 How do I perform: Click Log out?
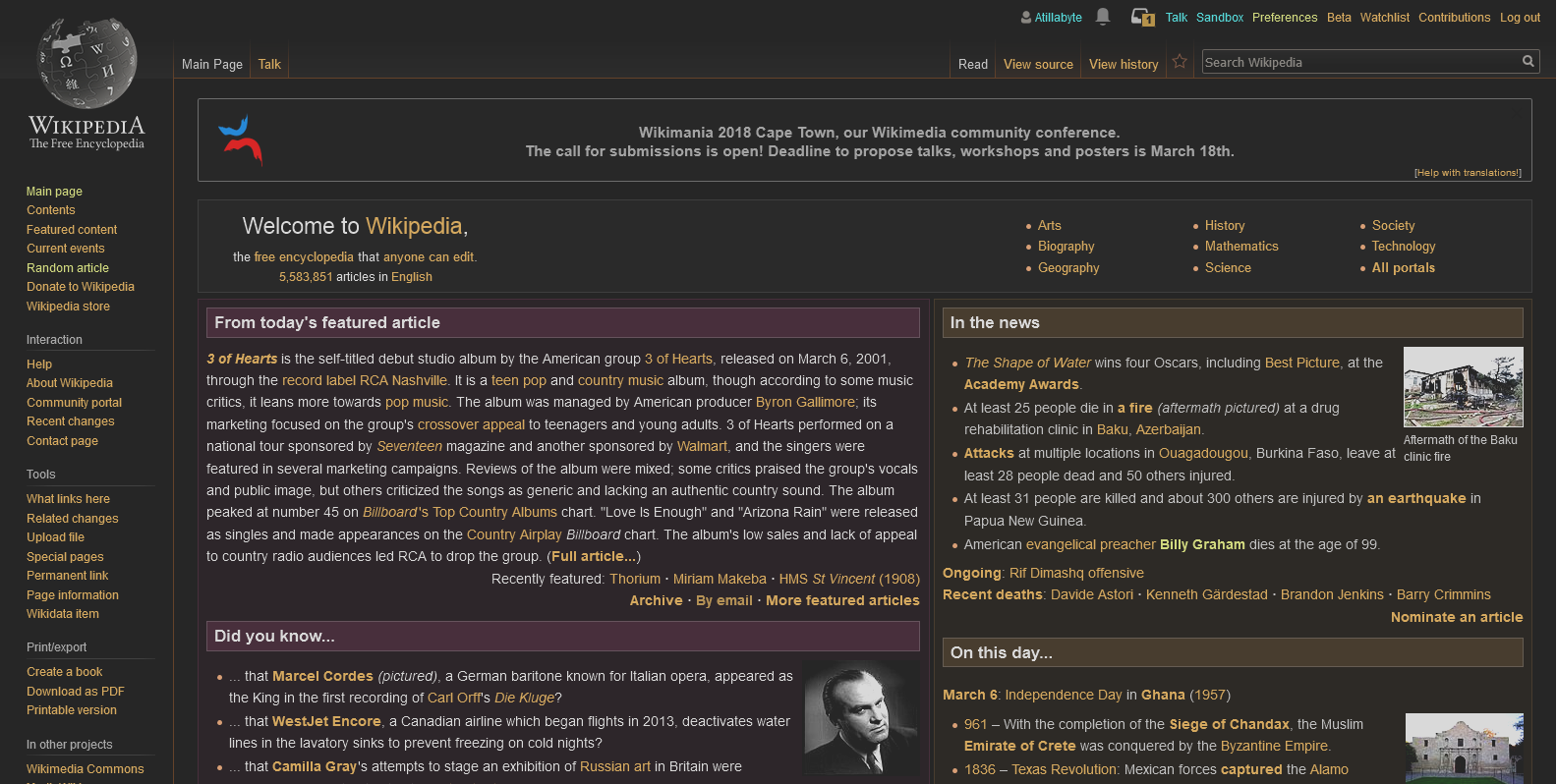pyautogui.click(x=1520, y=18)
